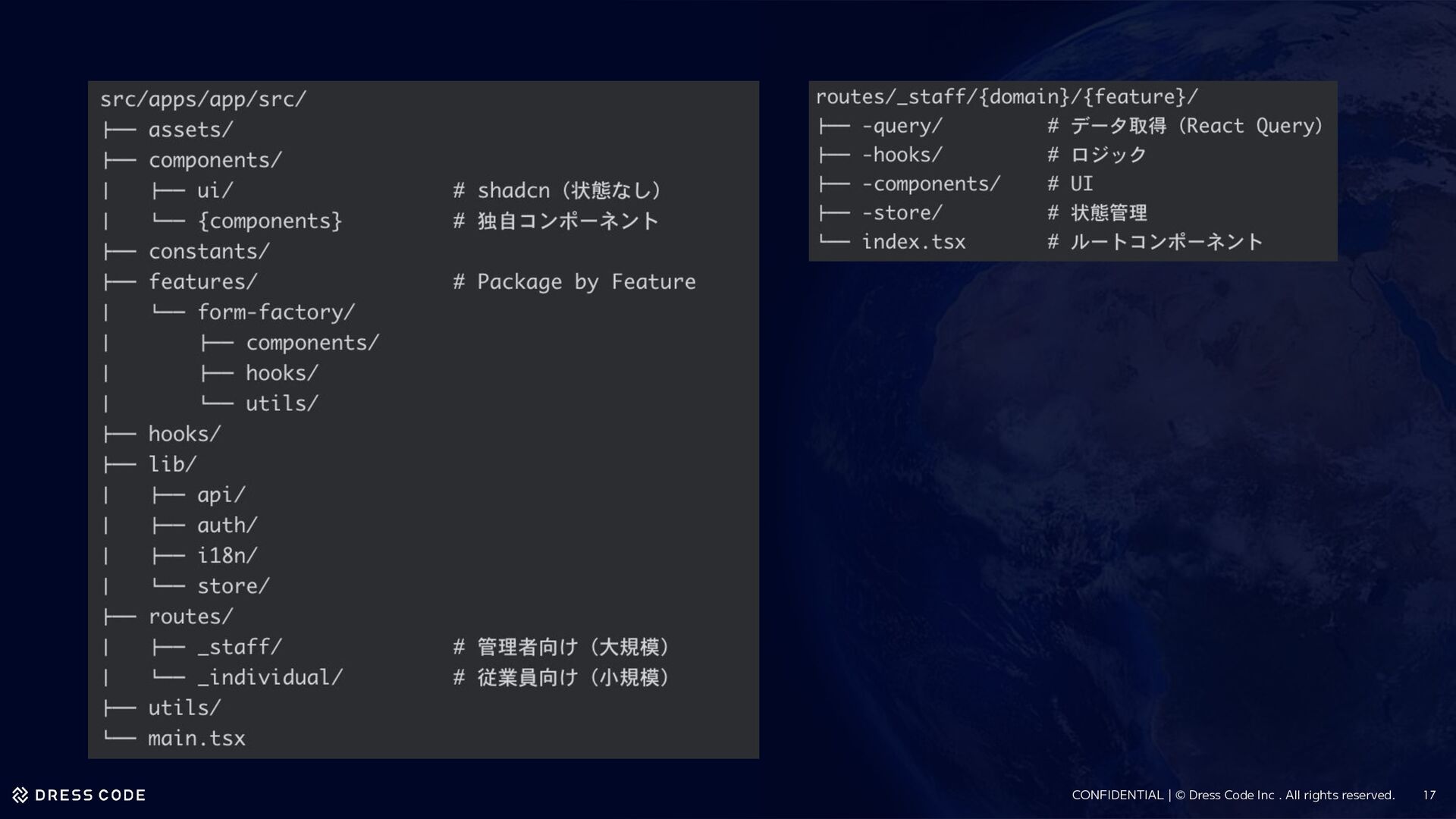Select the form-factory/ directory
The width and height of the screenshot is (1456, 819).
click(276, 312)
